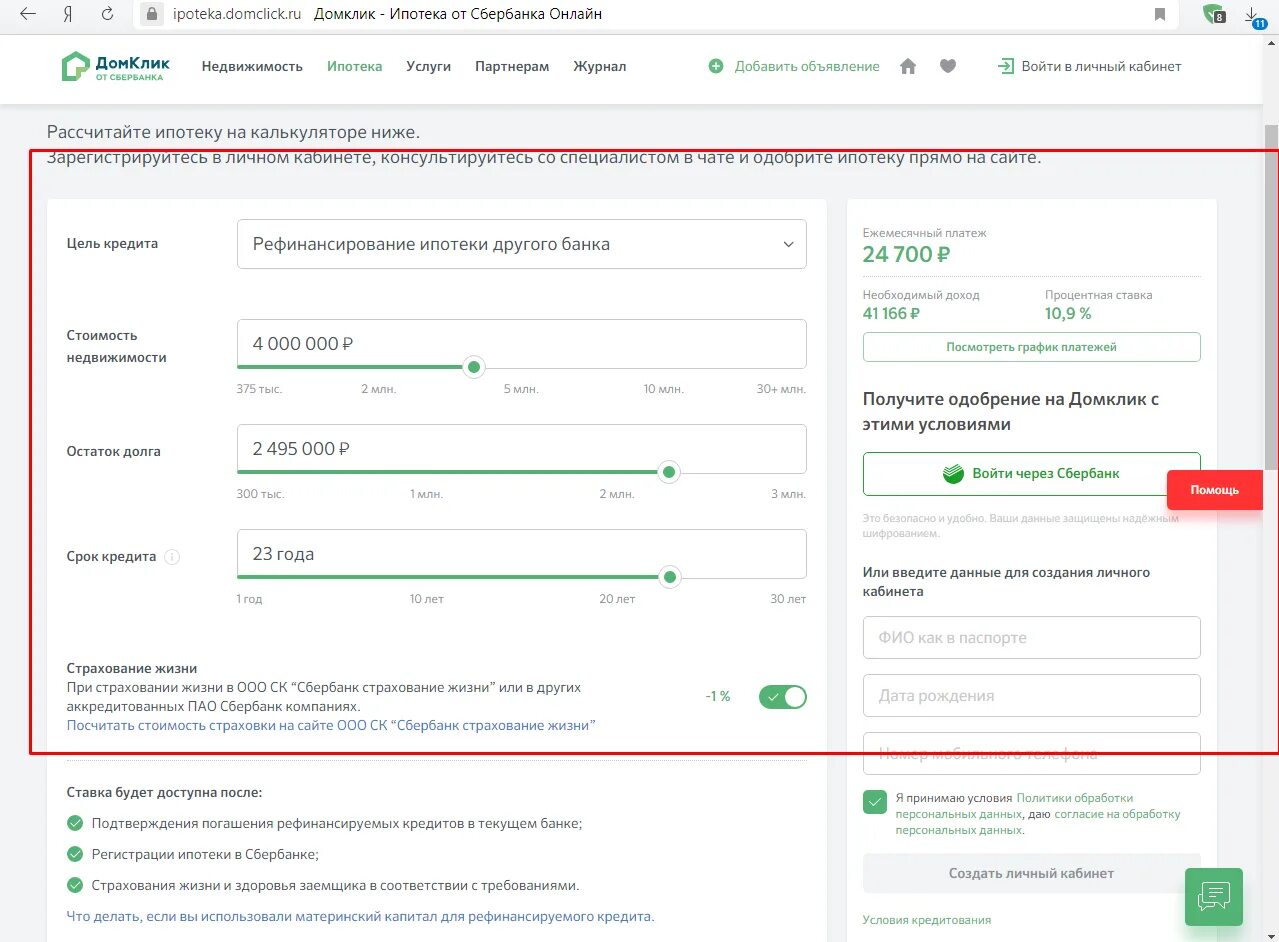1279x942 pixels.
Task: Click the browser address bar URL
Action: coord(237,14)
